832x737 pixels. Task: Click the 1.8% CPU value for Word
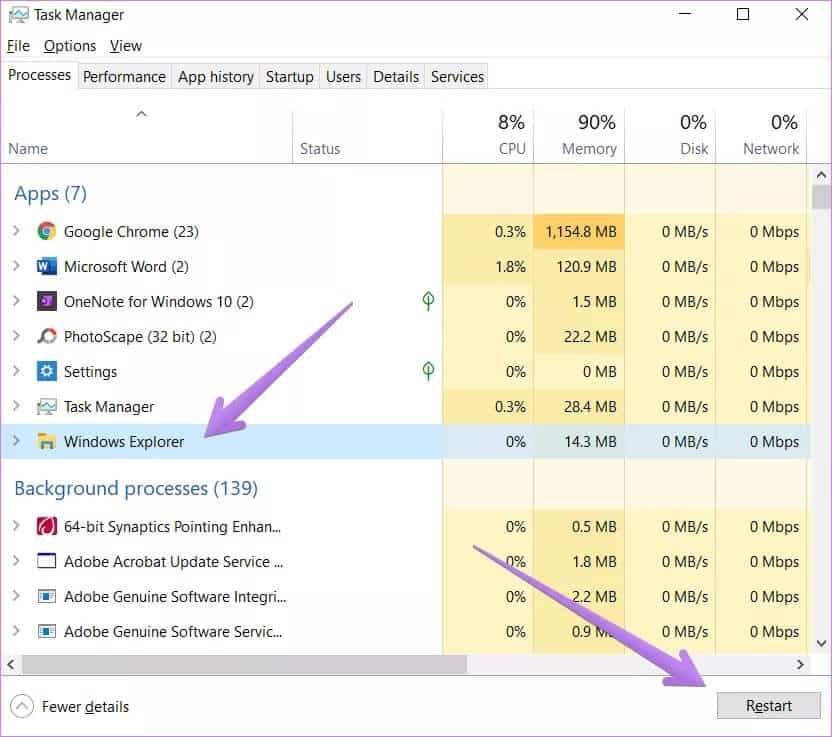pyautogui.click(x=510, y=266)
